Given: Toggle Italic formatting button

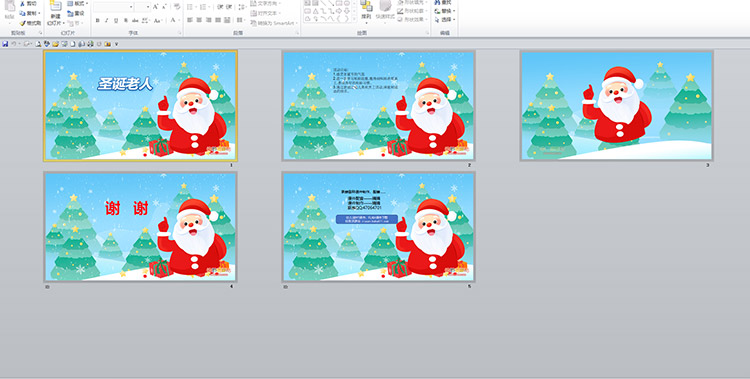Looking at the screenshot, I should pyautogui.click(x=107, y=20).
